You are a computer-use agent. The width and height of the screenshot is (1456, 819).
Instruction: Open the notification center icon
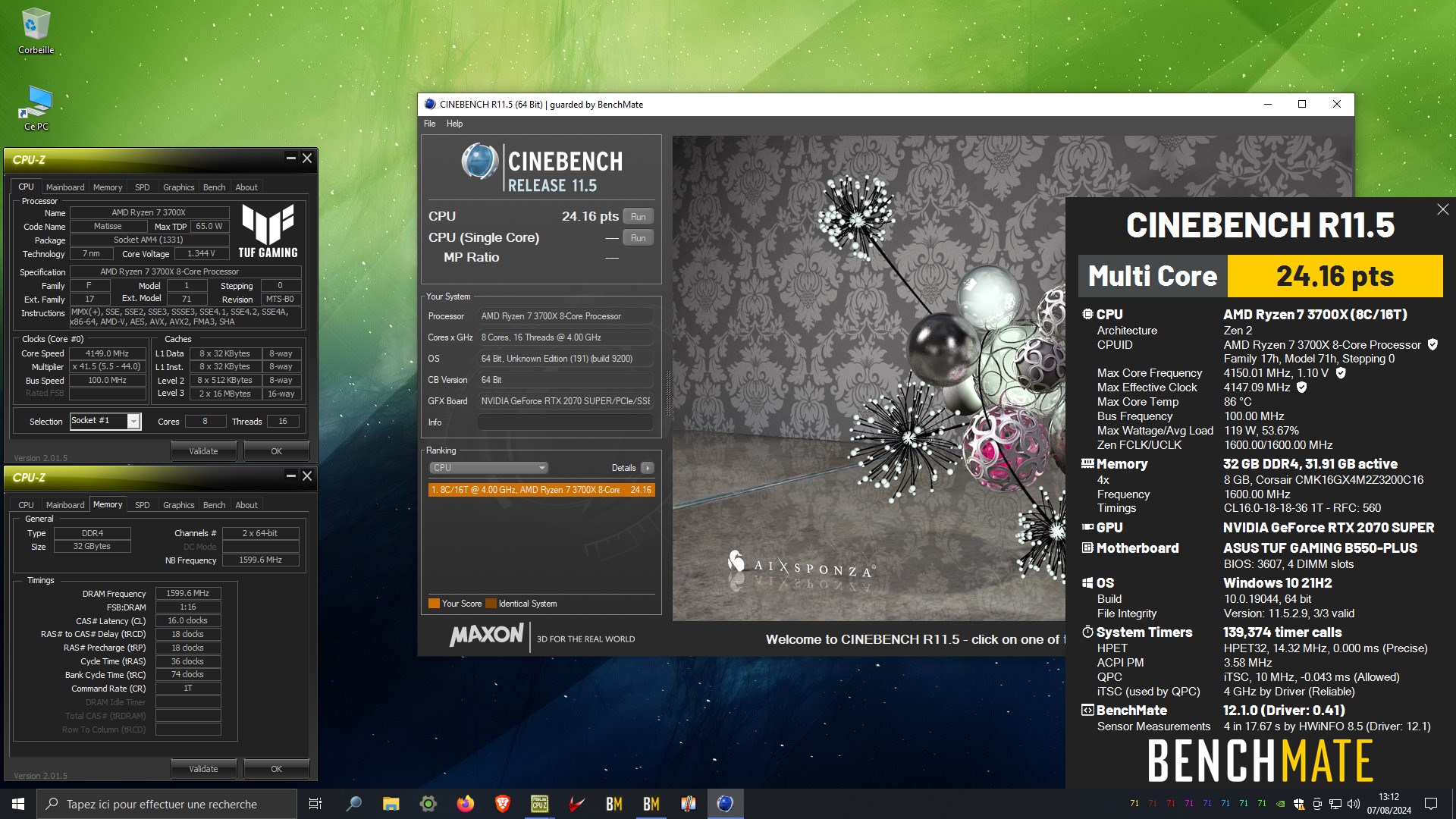(x=1431, y=804)
